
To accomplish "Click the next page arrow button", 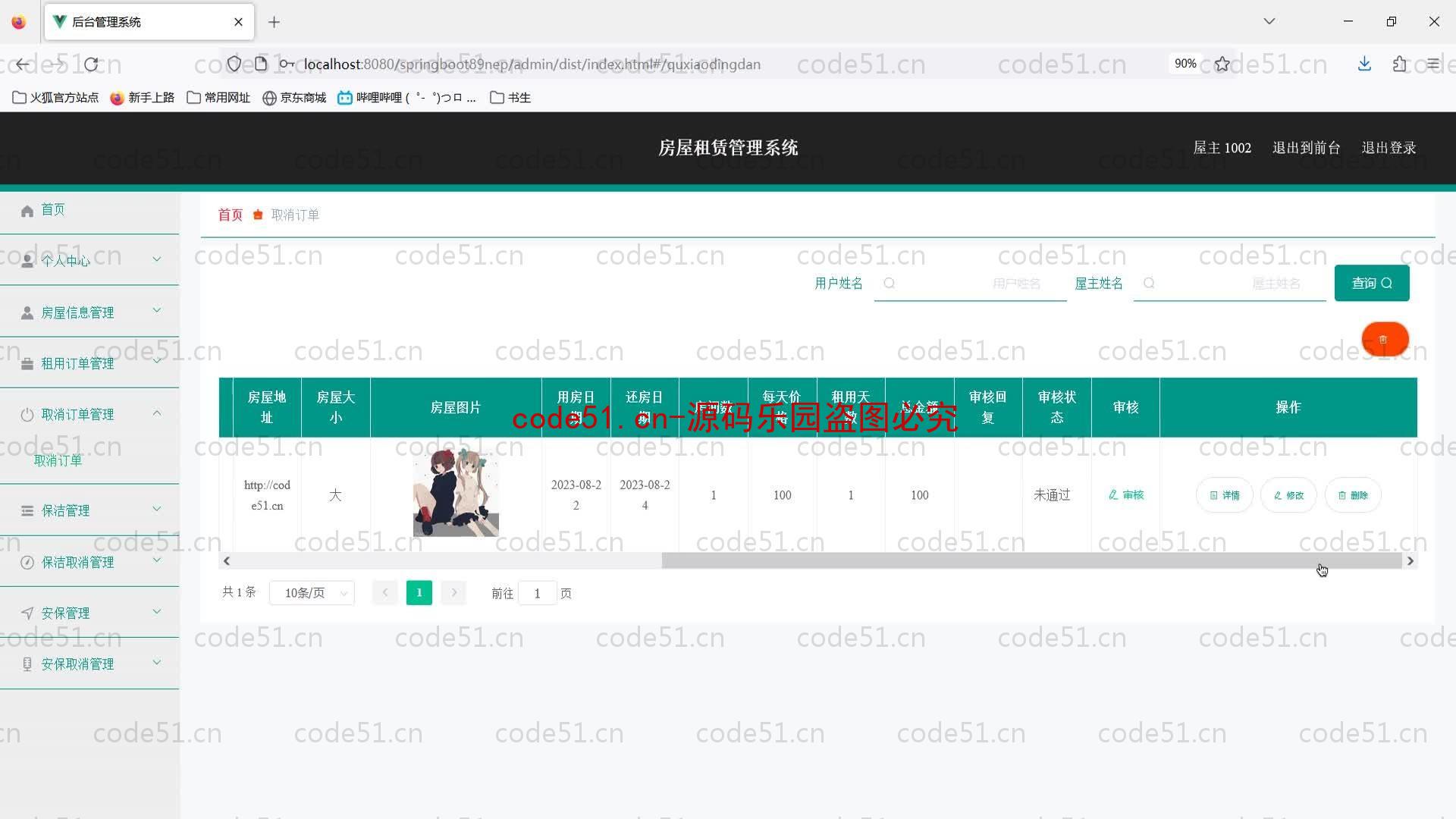I will tap(454, 592).
